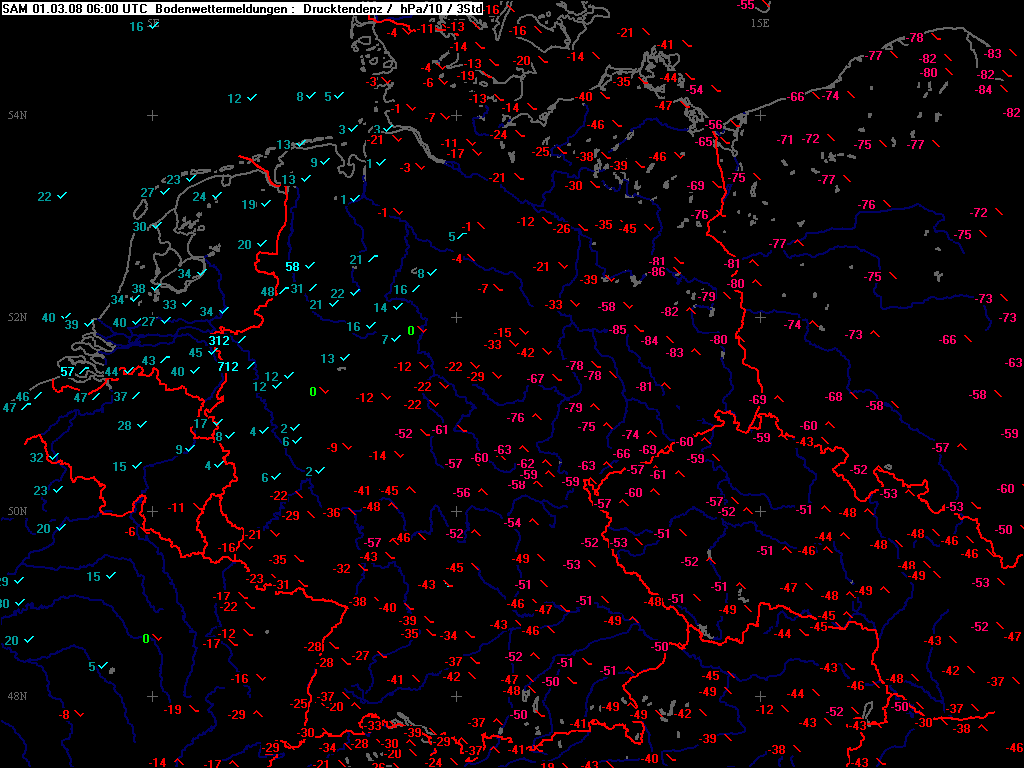The height and width of the screenshot is (768, 1024).
Task: Click the -65 station value
Action: (704, 142)
